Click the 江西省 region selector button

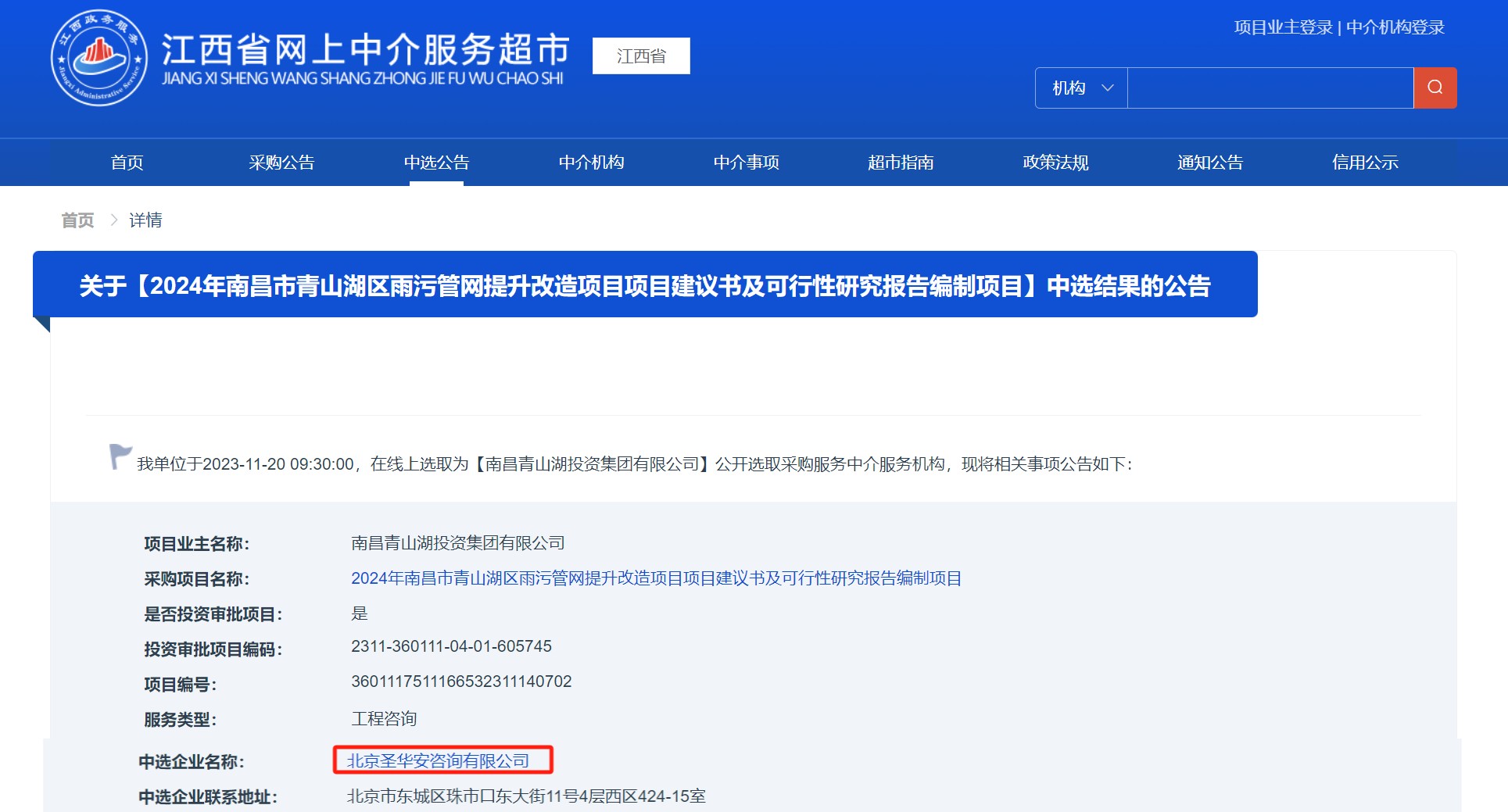[641, 56]
